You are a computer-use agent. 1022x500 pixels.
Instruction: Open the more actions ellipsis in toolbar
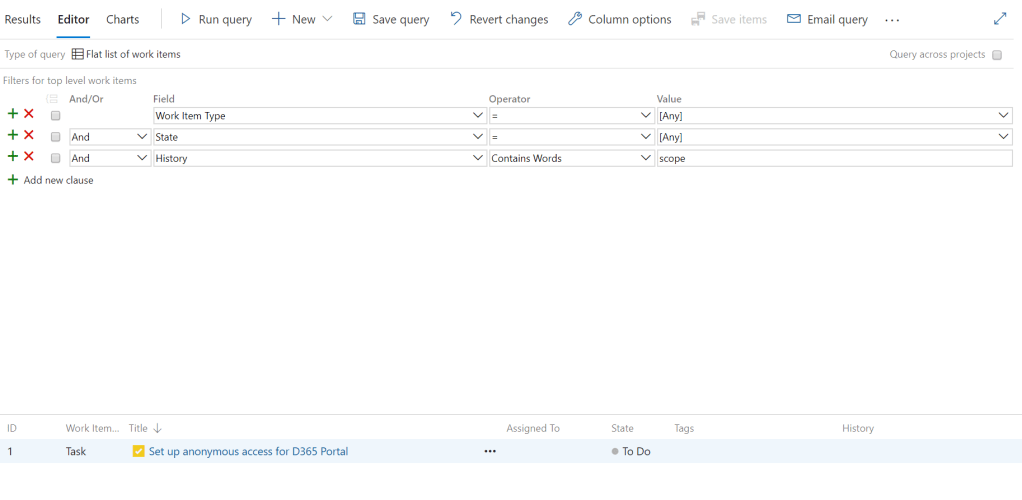point(892,20)
